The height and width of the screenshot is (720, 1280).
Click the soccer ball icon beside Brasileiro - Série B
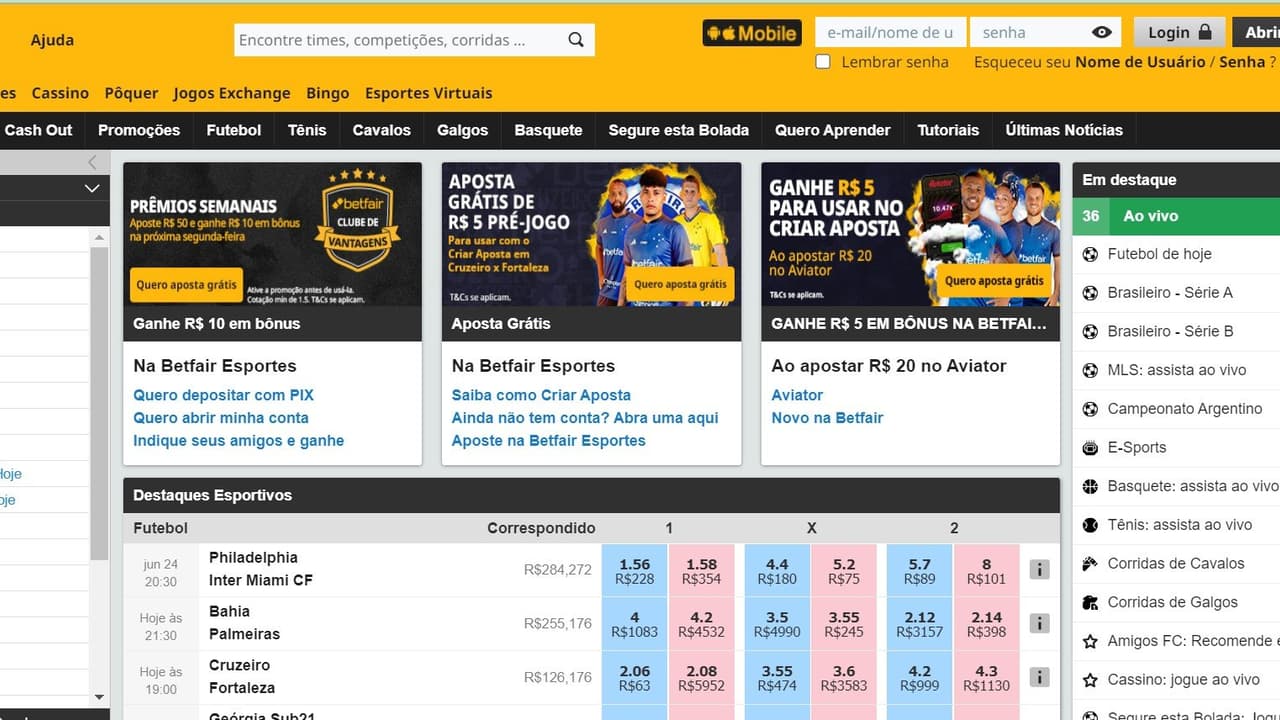pyautogui.click(x=1090, y=331)
